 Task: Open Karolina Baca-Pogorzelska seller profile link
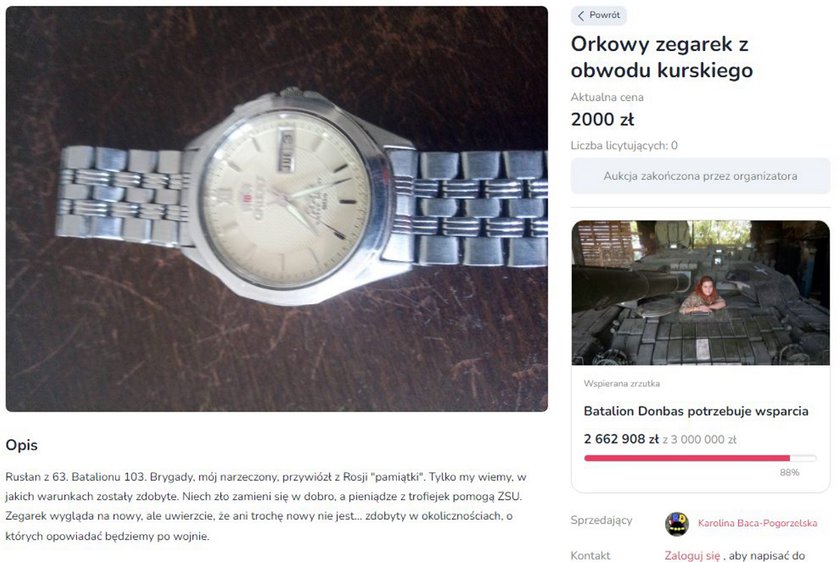[757, 523]
